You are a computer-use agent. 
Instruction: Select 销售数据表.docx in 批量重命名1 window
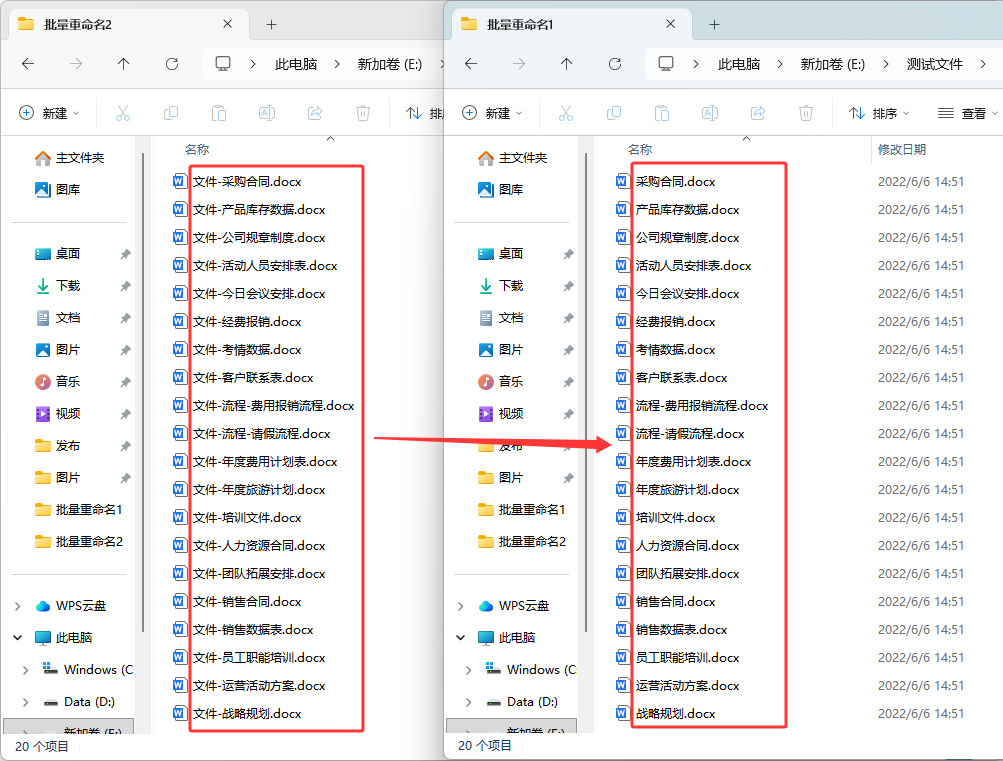tap(681, 630)
